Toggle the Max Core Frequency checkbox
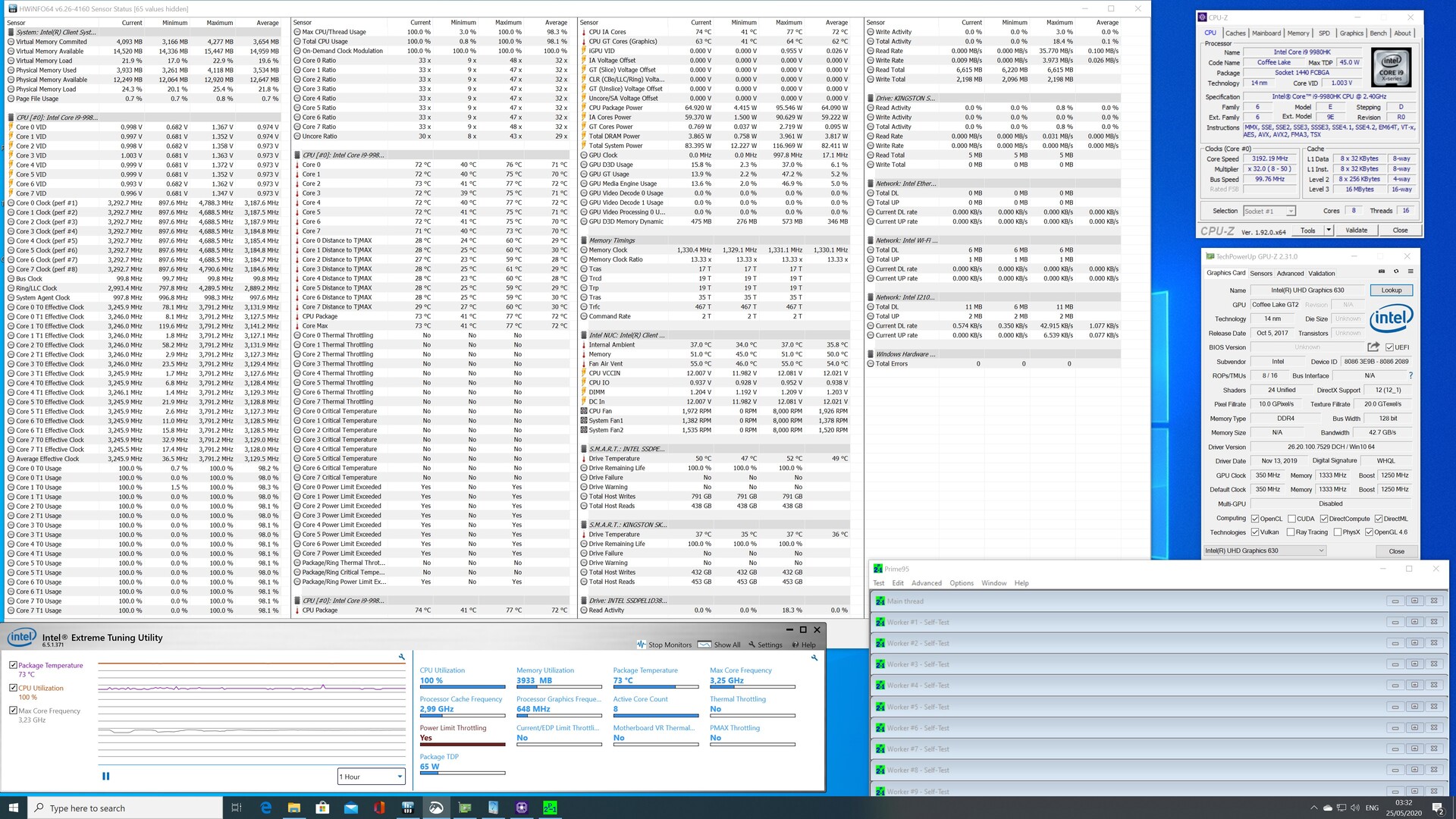The width and height of the screenshot is (1456, 819). point(13,711)
